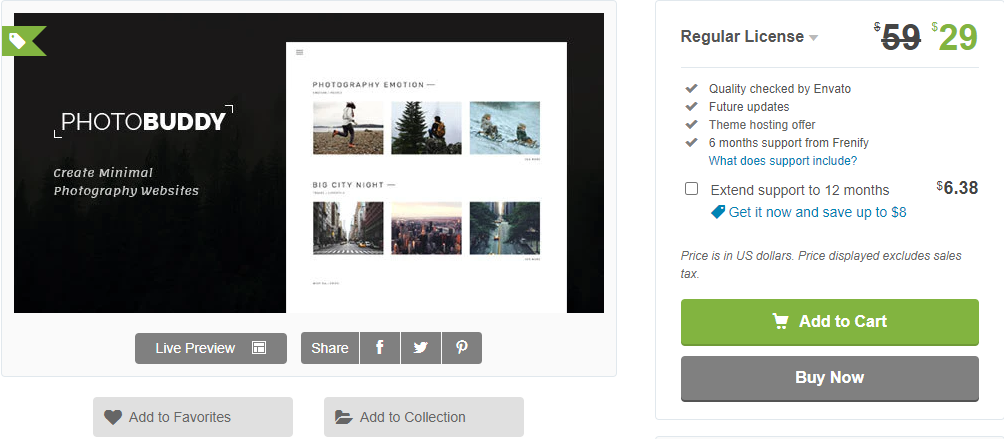Click 'Future updates' text

[749, 107]
